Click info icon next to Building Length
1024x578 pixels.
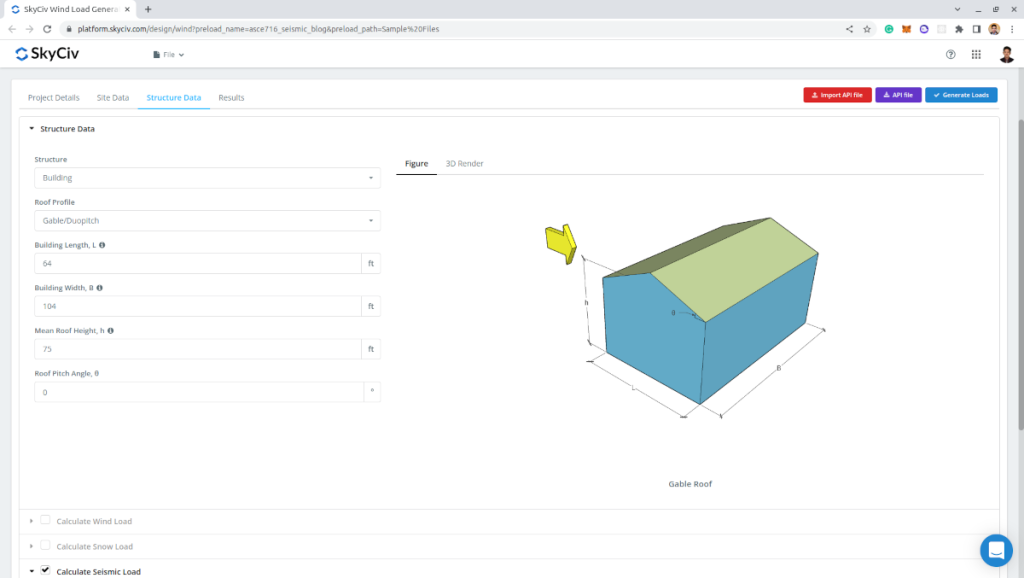pos(103,245)
